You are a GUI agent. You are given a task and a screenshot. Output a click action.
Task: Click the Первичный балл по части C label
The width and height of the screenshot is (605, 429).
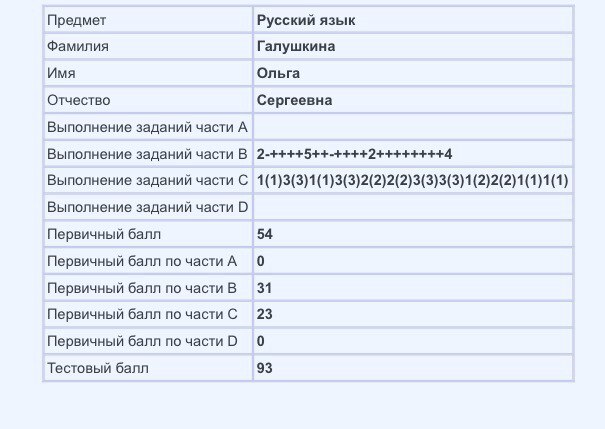coord(142,314)
